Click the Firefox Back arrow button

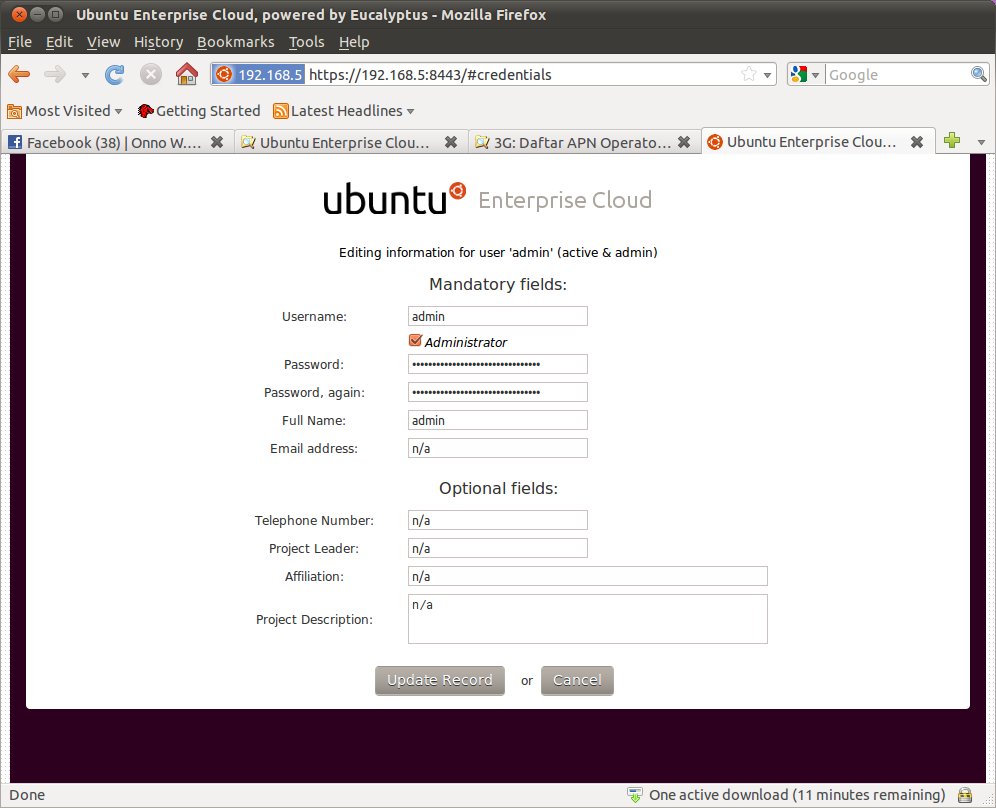pyautogui.click(x=19, y=74)
